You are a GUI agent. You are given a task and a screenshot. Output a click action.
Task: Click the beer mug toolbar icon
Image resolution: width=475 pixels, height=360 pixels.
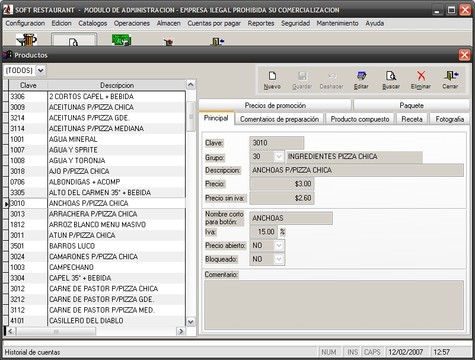(26, 39)
